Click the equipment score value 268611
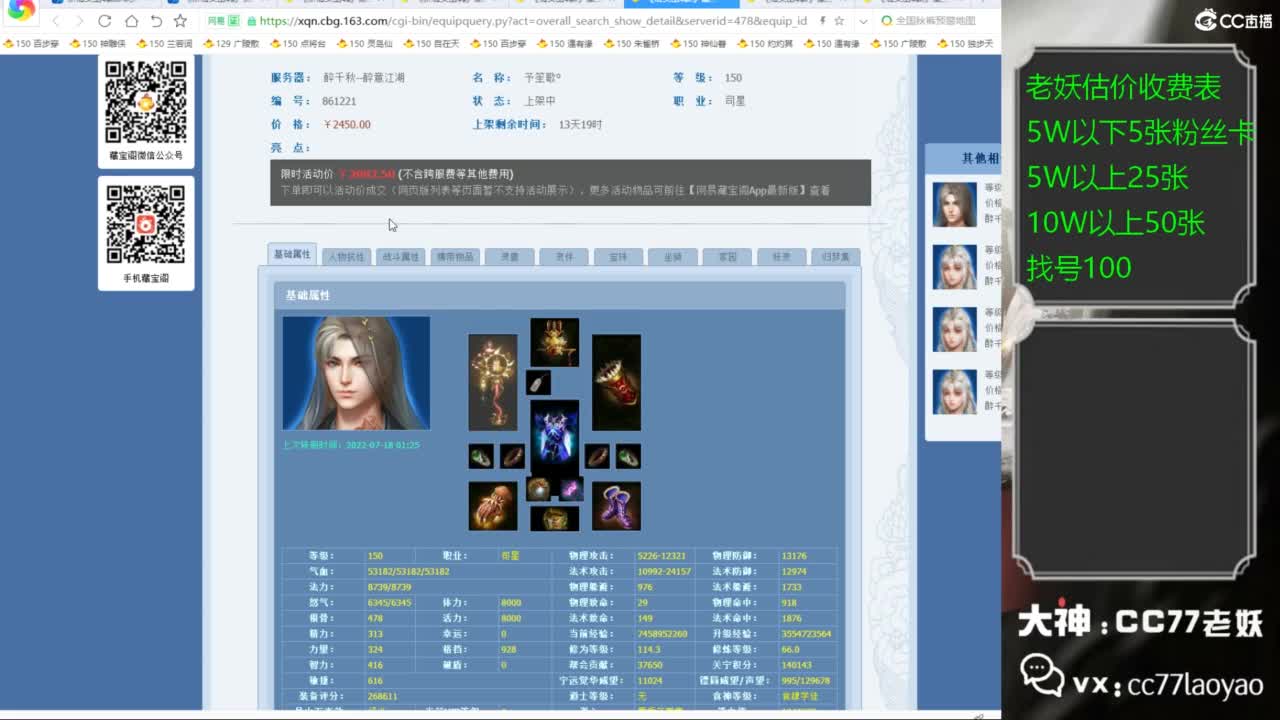The height and width of the screenshot is (720, 1280). coord(382,696)
